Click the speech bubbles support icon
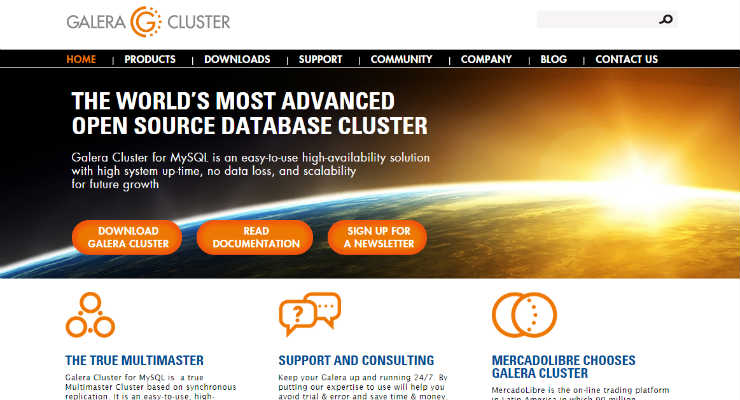740x400 pixels. coord(310,313)
